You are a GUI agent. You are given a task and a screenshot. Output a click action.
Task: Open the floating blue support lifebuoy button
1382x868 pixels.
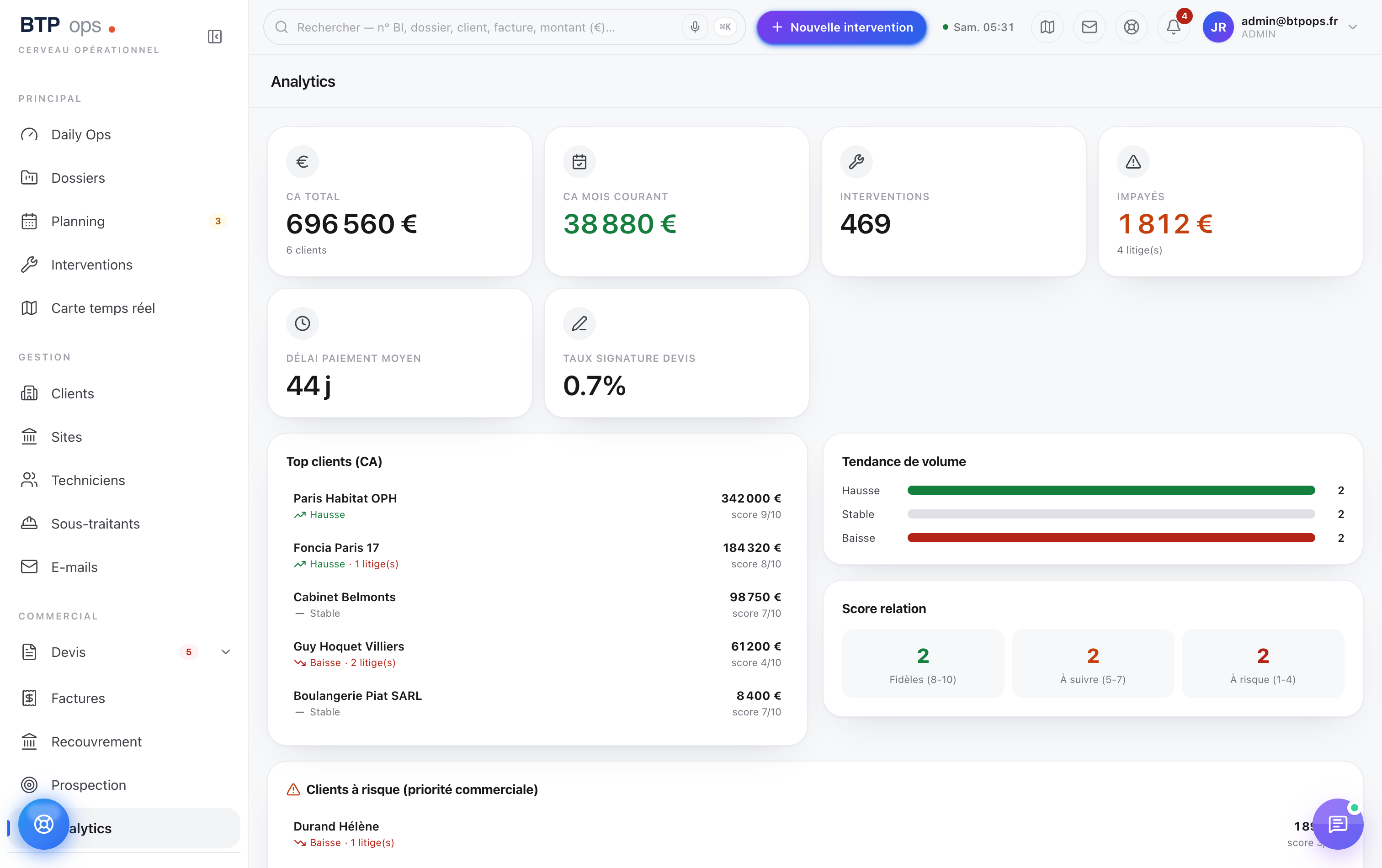point(43,824)
